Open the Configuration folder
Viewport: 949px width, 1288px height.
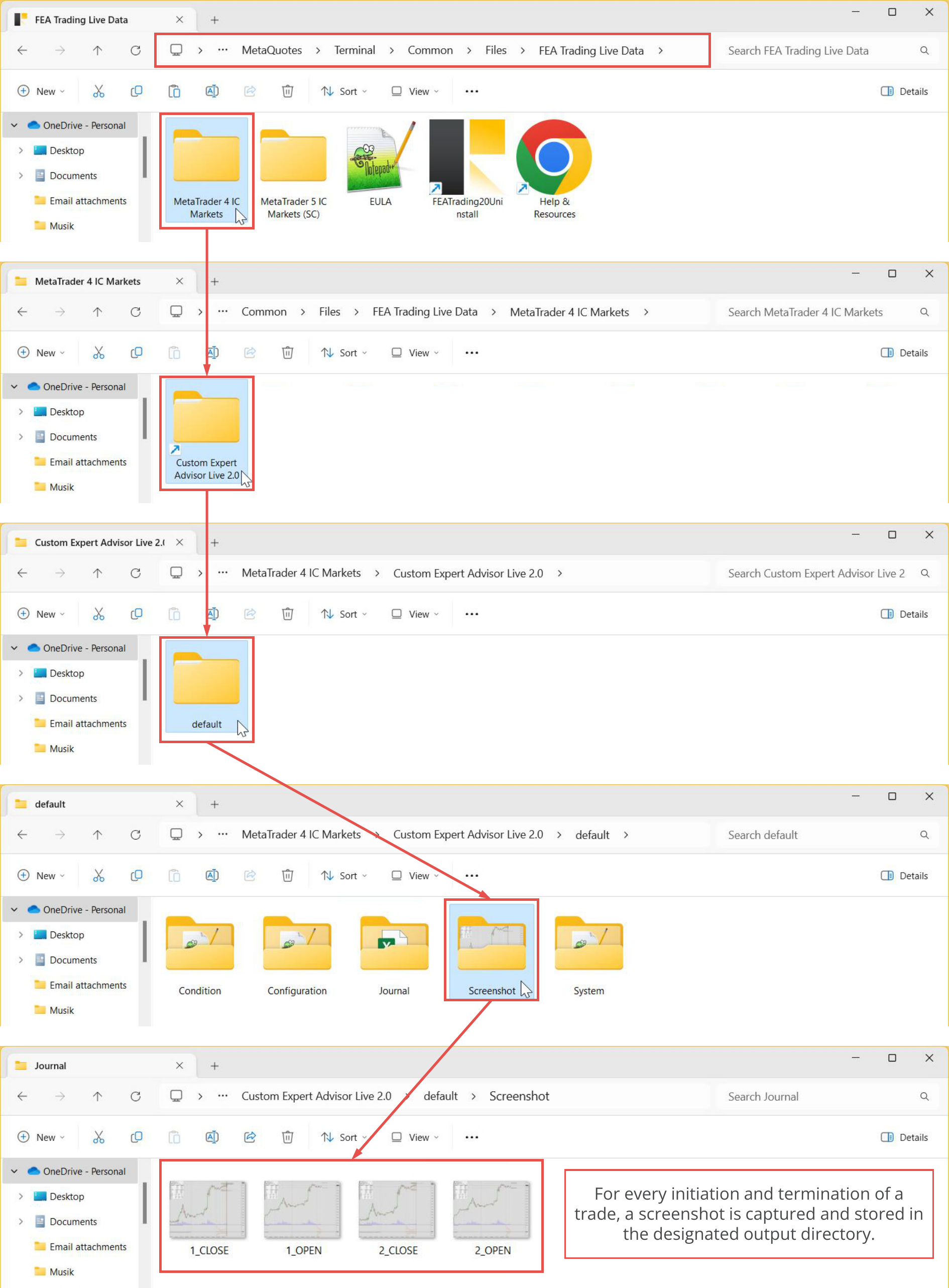pyautogui.click(x=297, y=957)
